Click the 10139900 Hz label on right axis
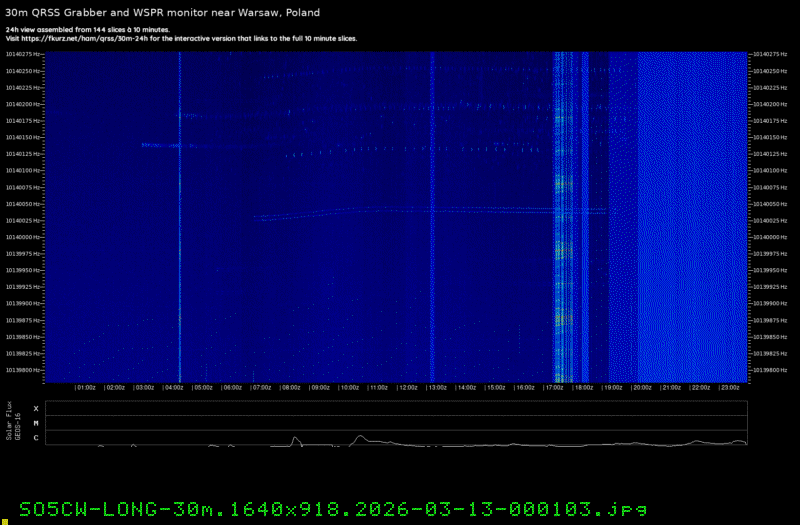800x525 pixels. 772,303
